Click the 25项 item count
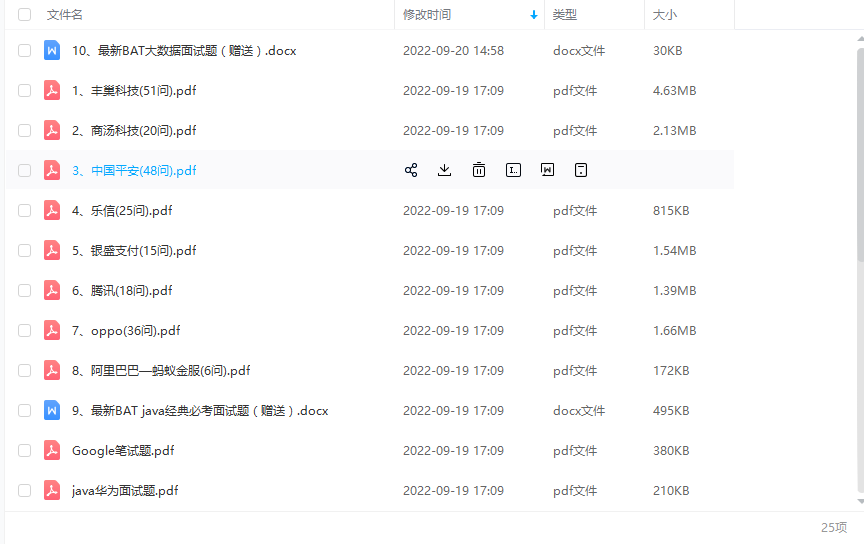 [x=834, y=527]
